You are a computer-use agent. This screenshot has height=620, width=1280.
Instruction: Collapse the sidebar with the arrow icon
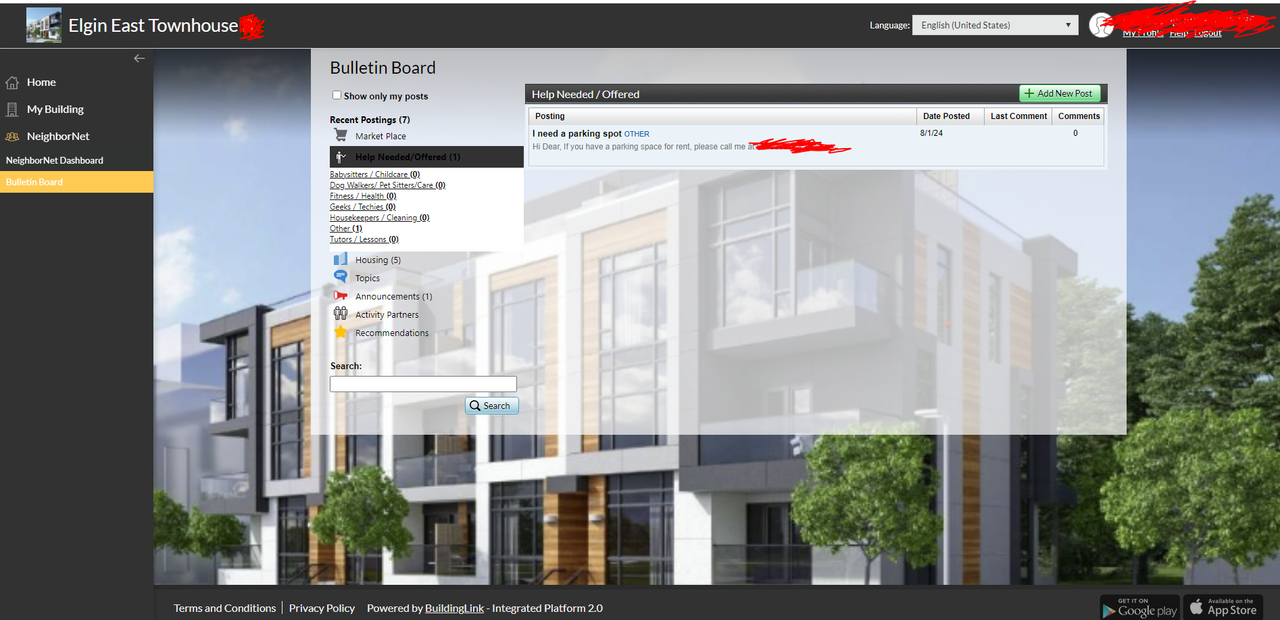tap(139, 58)
